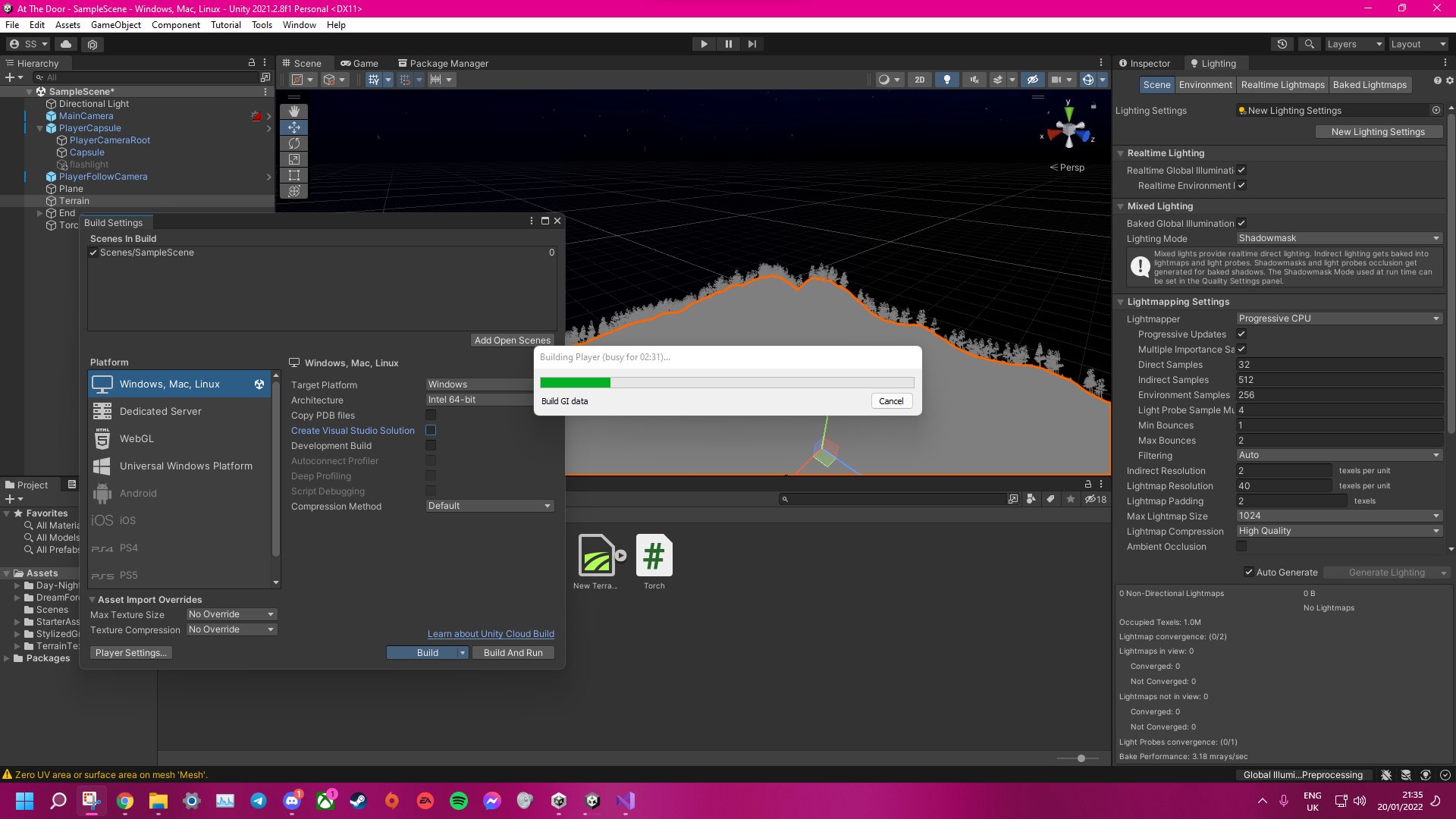
Task: Enable the Ambient Occlusion checkbox
Action: tap(1241, 547)
